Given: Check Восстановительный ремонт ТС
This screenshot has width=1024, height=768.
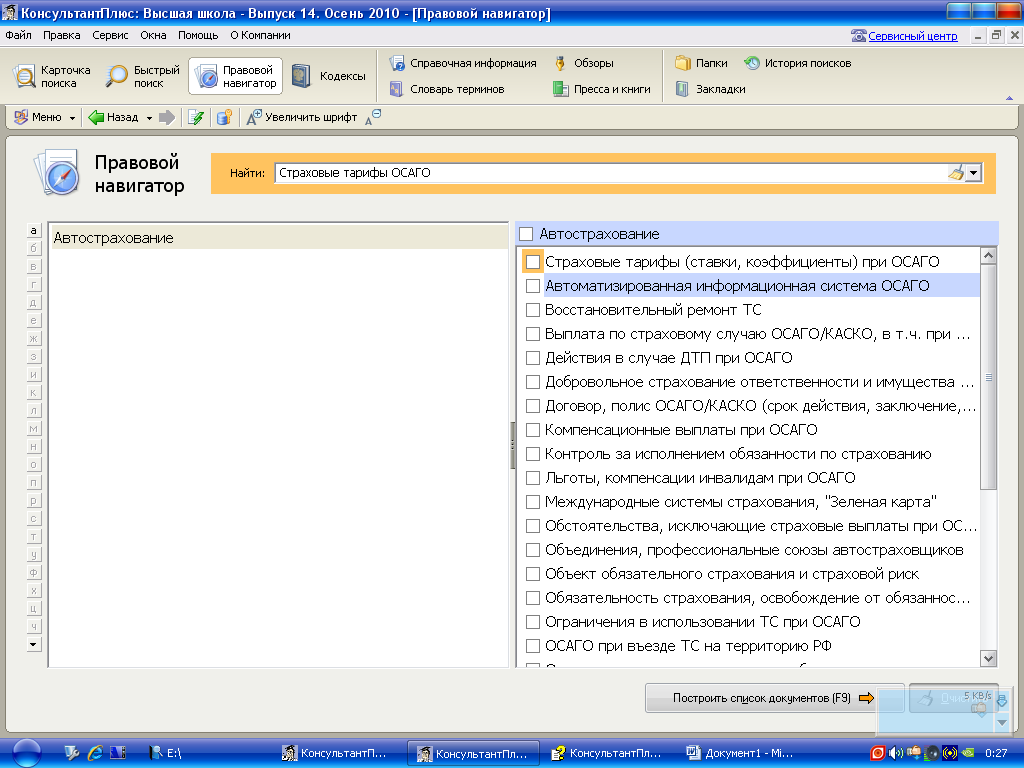Looking at the screenshot, I should (x=533, y=310).
